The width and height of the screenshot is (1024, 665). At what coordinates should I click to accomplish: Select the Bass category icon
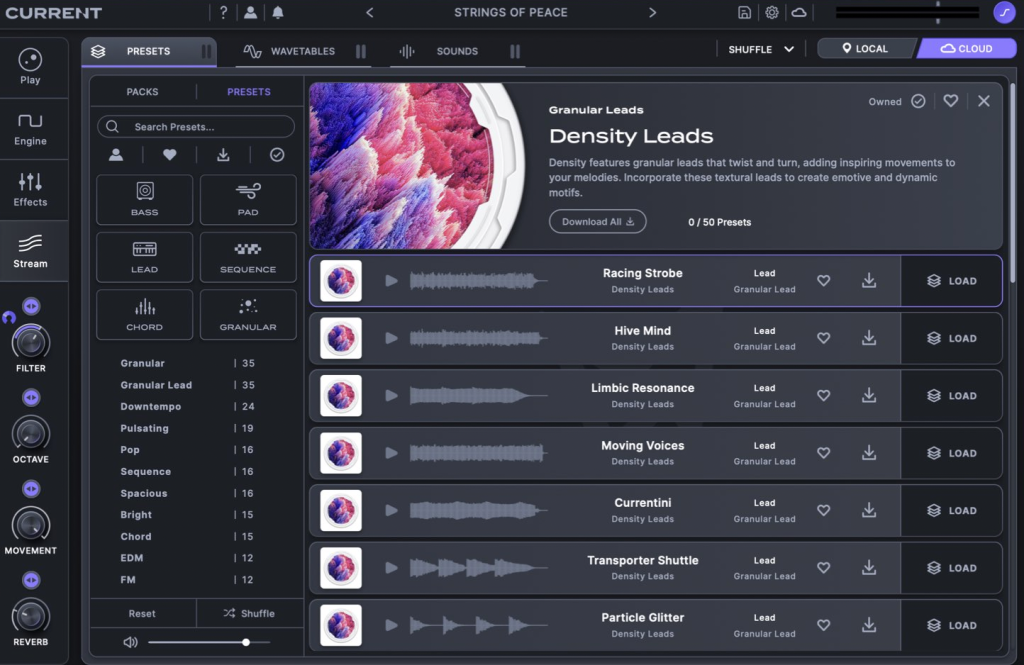click(x=145, y=199)
